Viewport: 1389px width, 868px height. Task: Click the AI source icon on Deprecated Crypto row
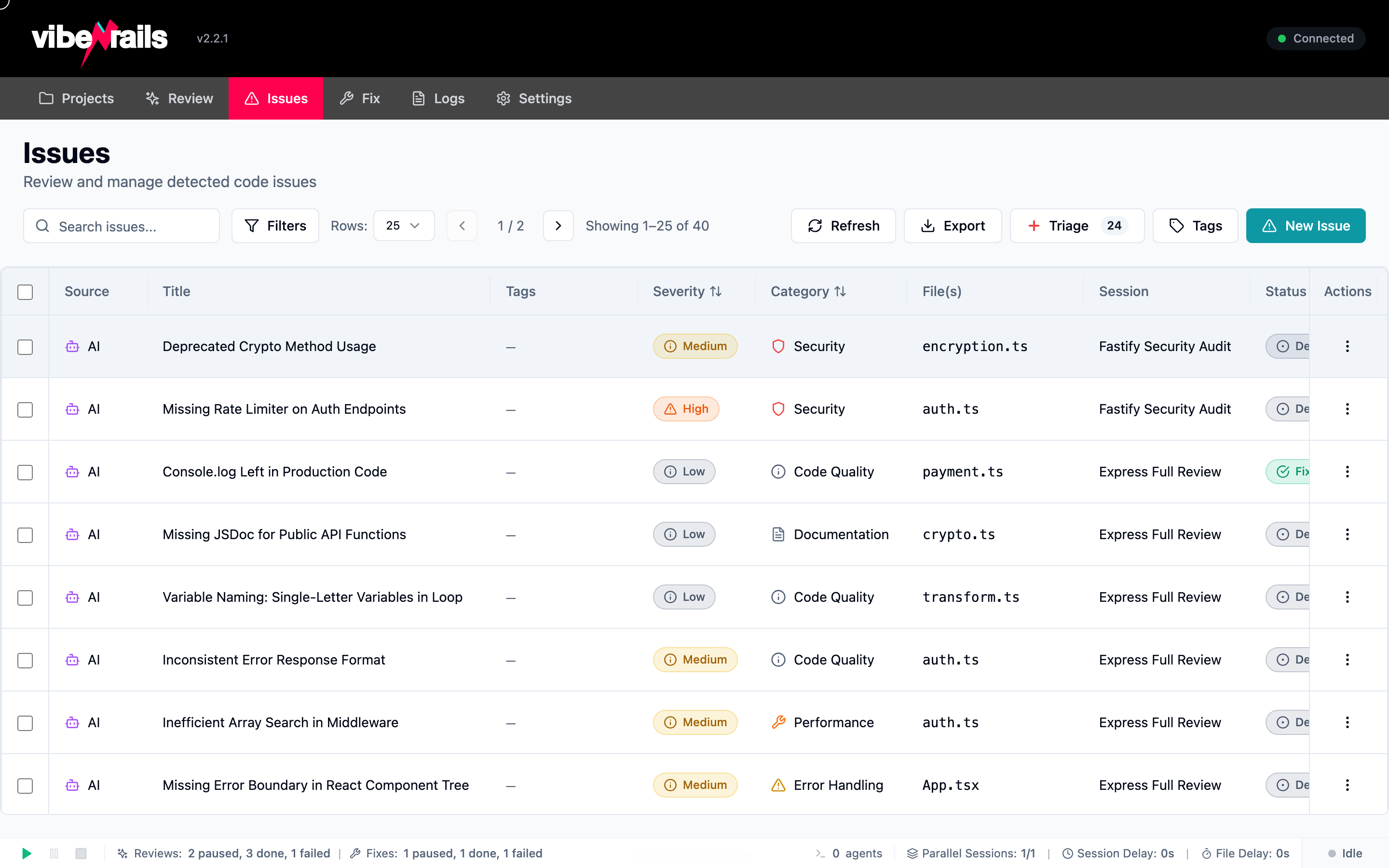click(x=72, y=347)
